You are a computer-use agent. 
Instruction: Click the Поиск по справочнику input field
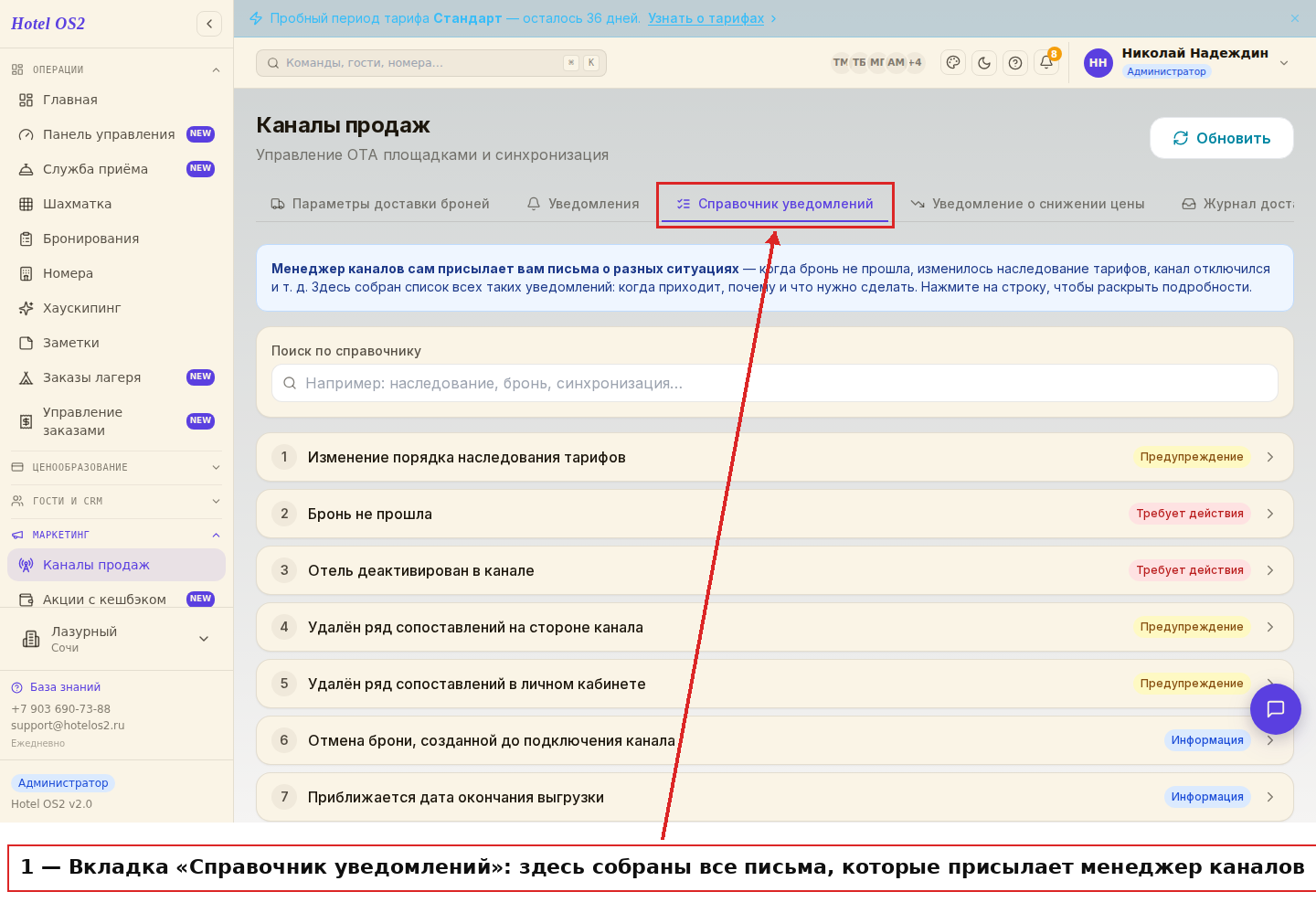(x=775, y=383)
